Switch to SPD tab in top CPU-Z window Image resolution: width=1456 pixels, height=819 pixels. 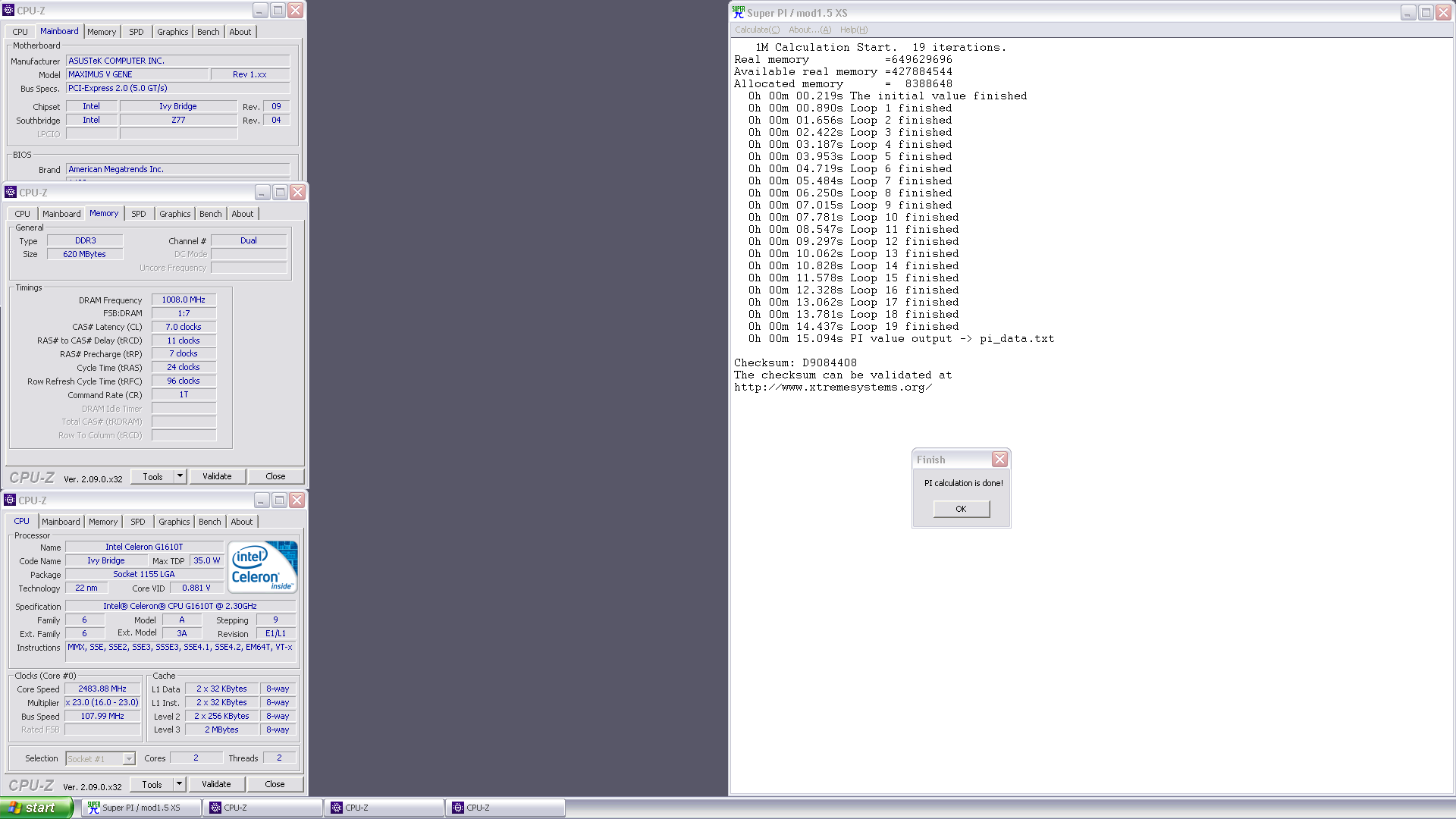tap(136, 32)
